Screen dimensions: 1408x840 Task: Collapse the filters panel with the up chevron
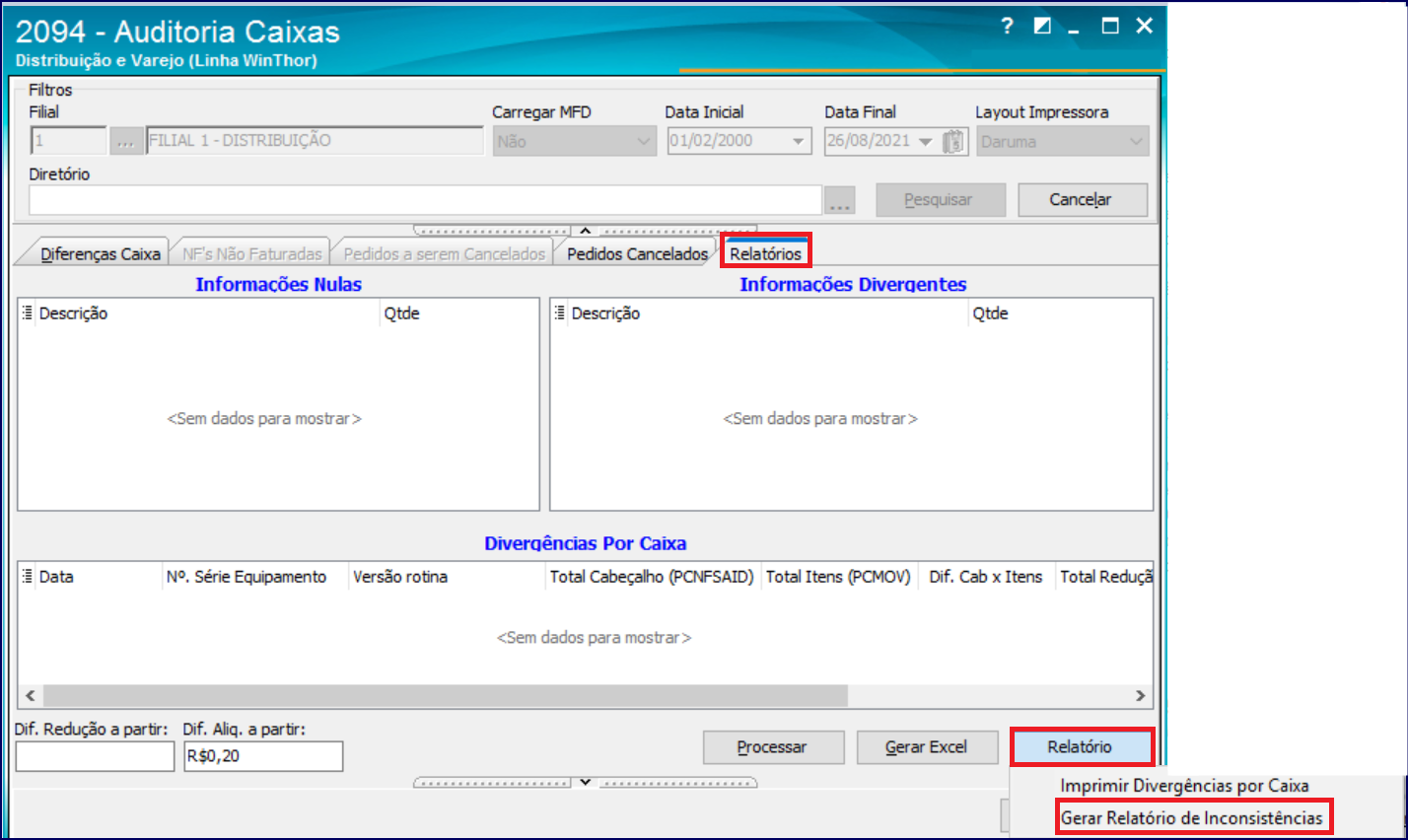pyautogui.click(x=585, y=231)
